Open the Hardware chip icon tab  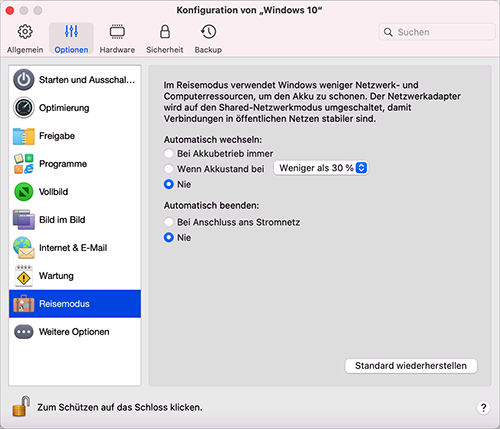(117, 32)
